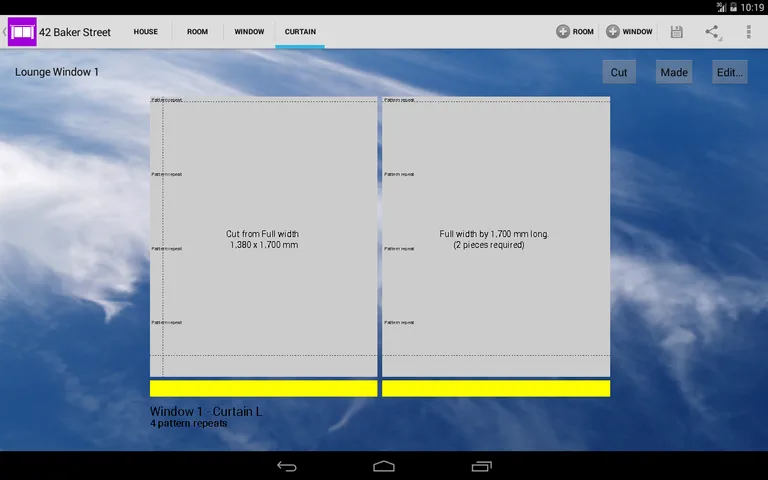Viewport: 768px width, 480px height.
Task: Click the Edit... button
Action: [730, 72]
